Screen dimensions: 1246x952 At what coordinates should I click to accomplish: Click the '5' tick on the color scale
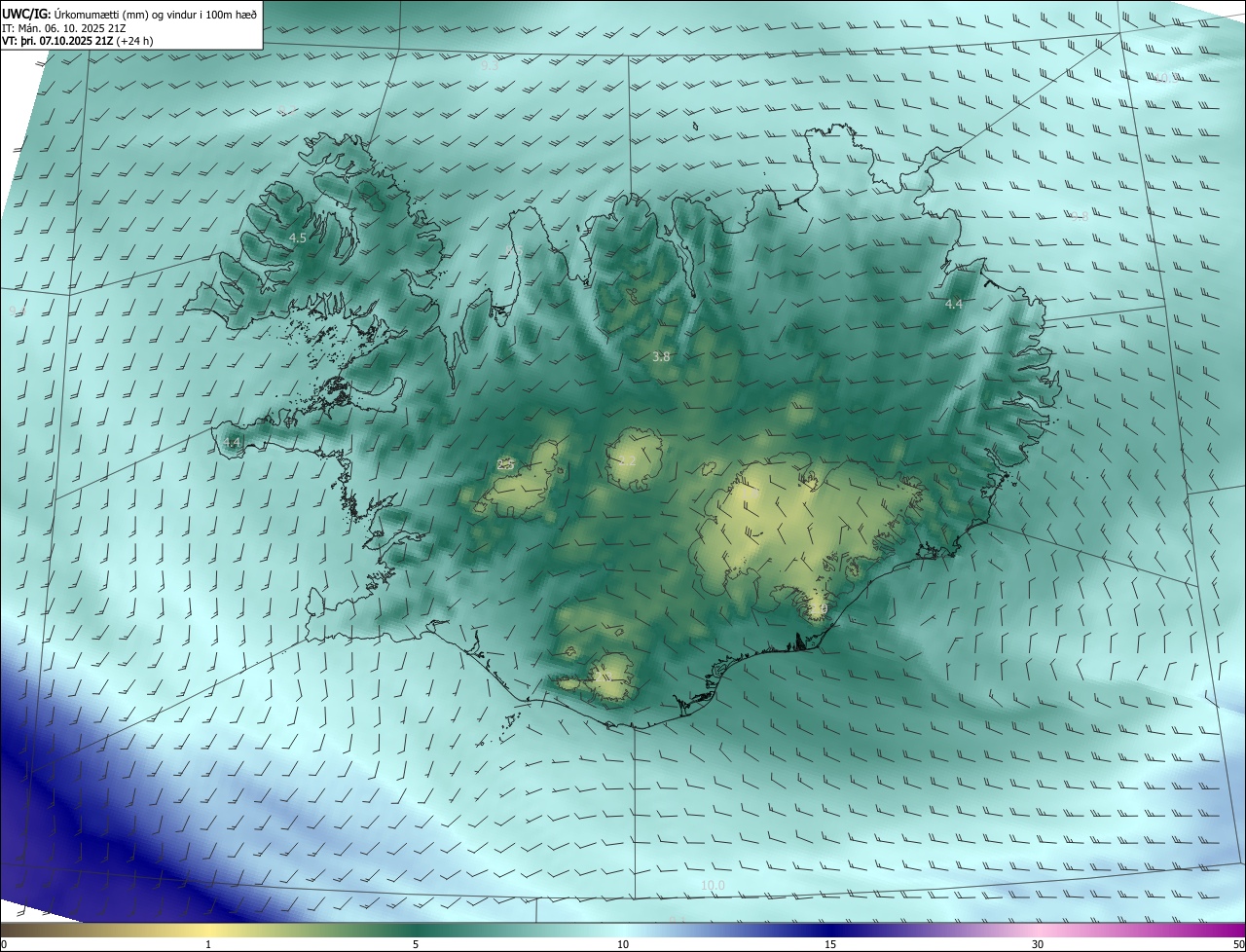[x=416, y=944]
